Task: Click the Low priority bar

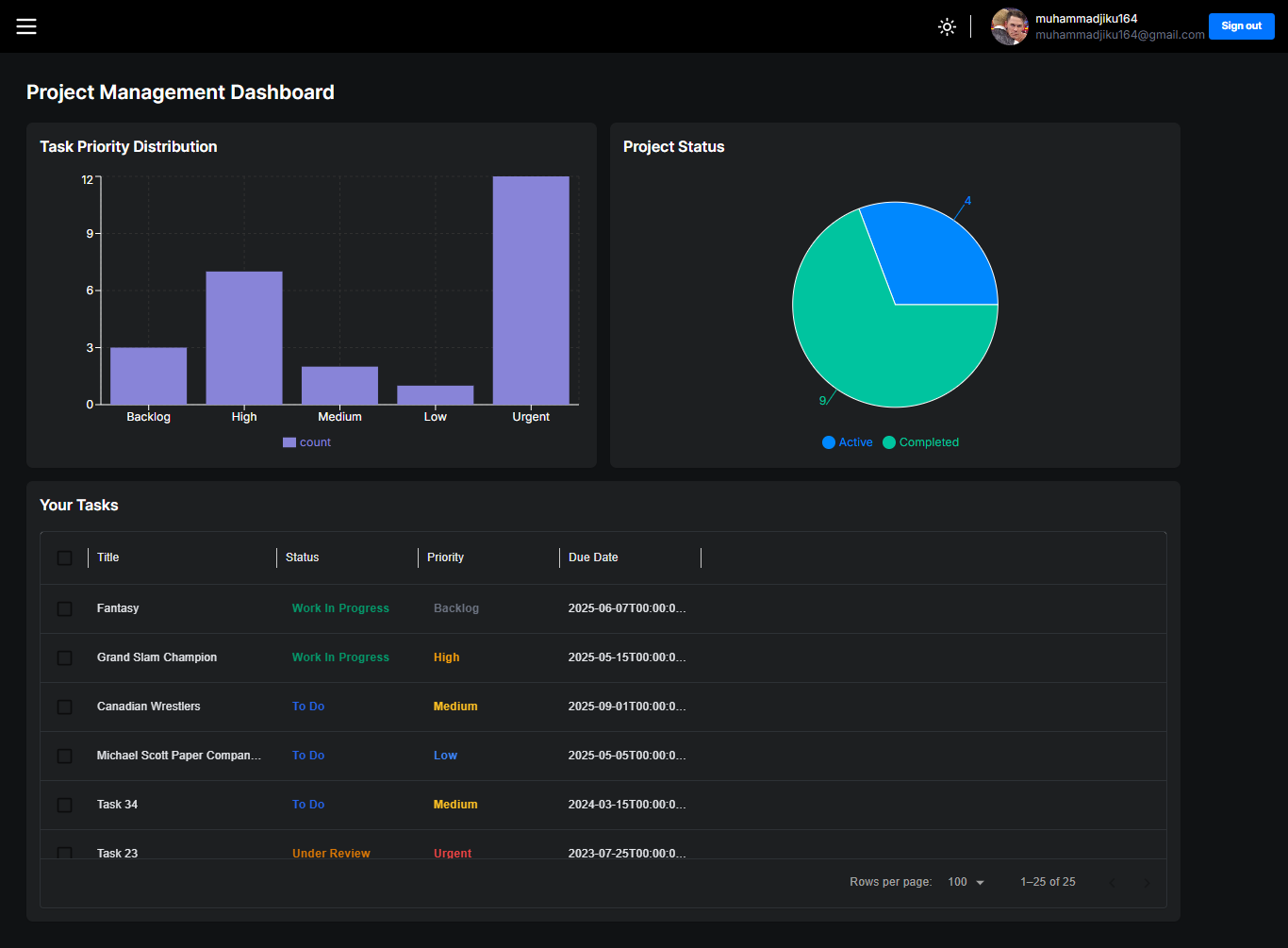Action: (x=435, y=395)
